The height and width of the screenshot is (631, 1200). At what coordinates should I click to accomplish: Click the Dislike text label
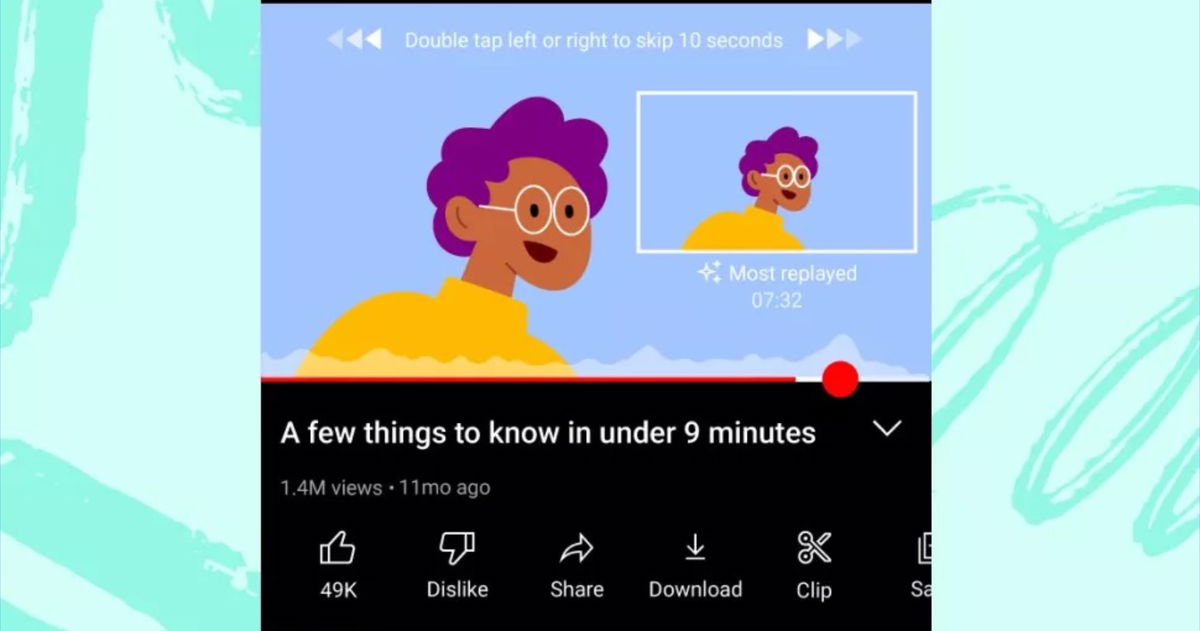(x=457, y=590)
